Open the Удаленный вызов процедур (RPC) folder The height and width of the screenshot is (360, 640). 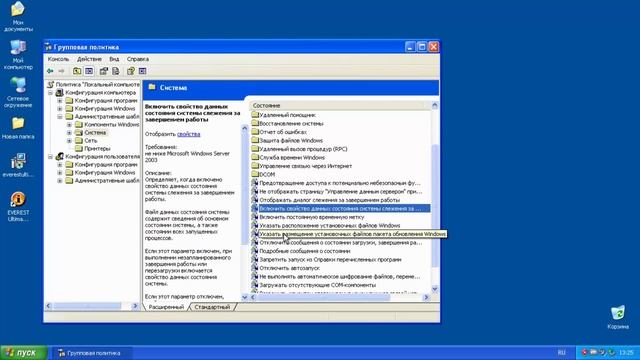pos(300,149)
